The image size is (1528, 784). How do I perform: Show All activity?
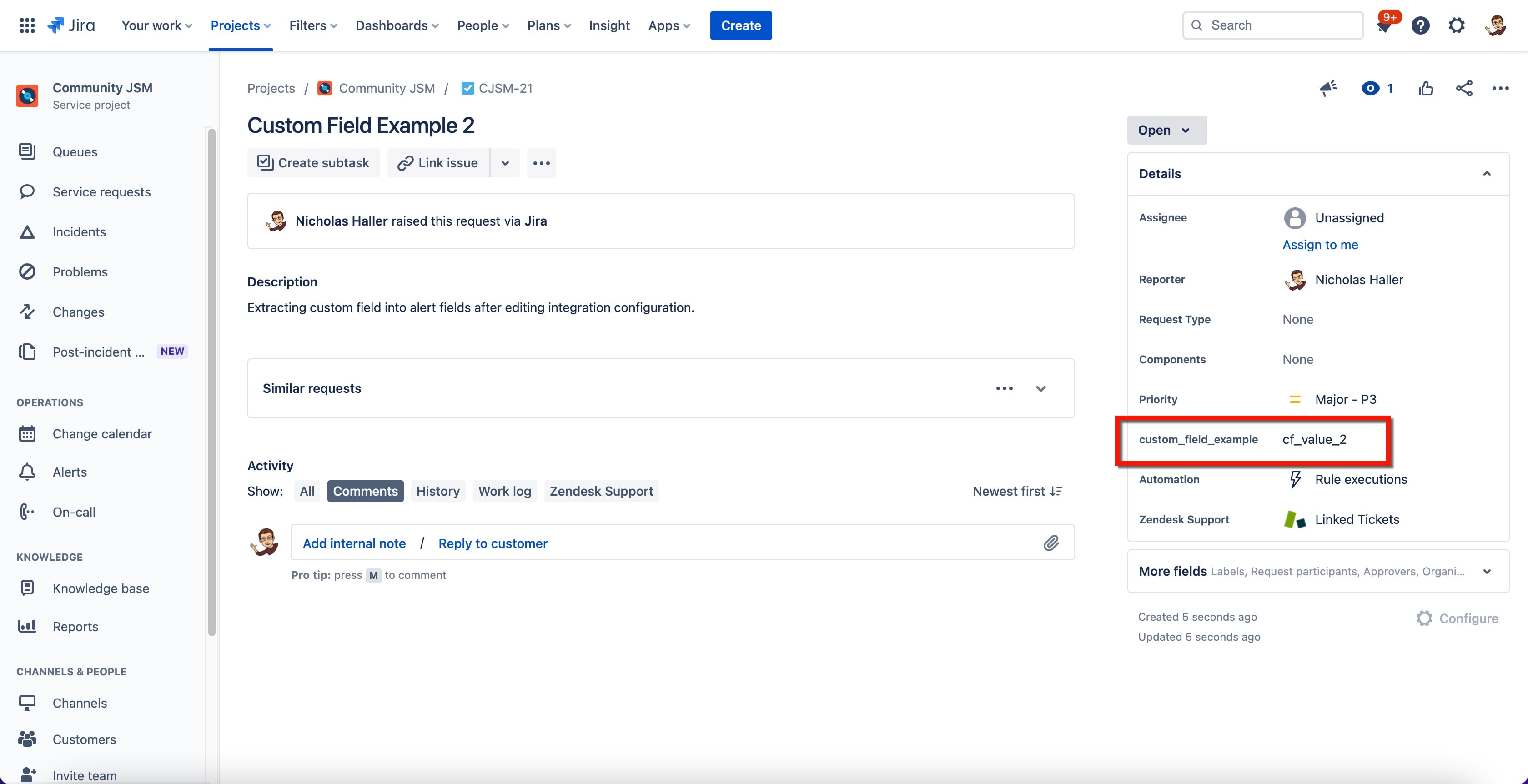307,491
